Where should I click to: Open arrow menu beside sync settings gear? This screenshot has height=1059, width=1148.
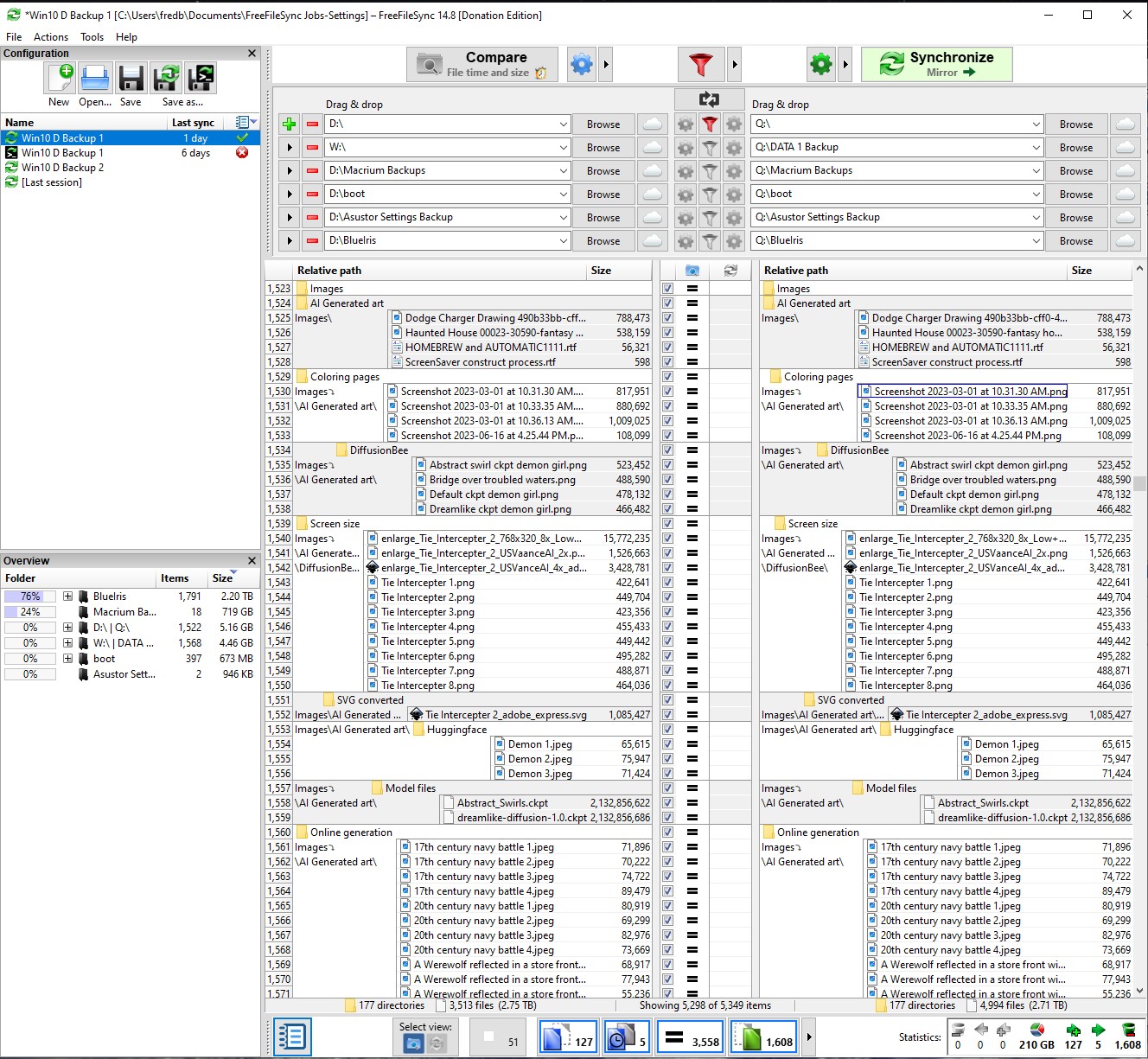tap(845, 64)
